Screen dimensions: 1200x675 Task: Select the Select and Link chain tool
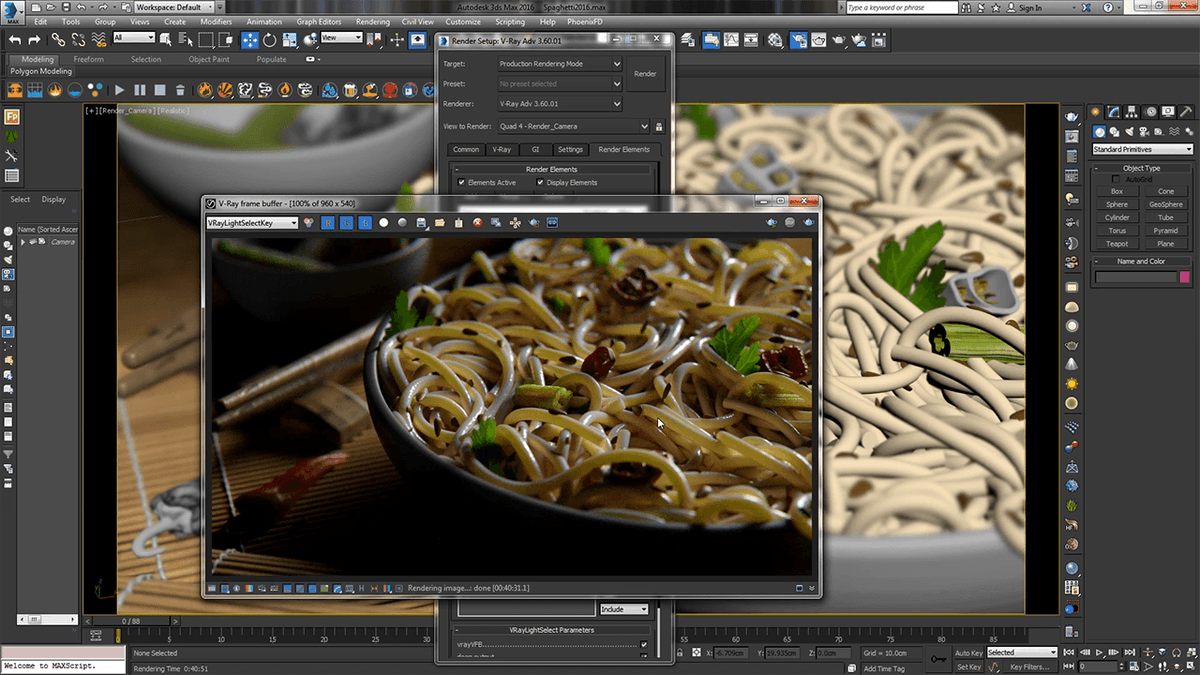(58, 39)
